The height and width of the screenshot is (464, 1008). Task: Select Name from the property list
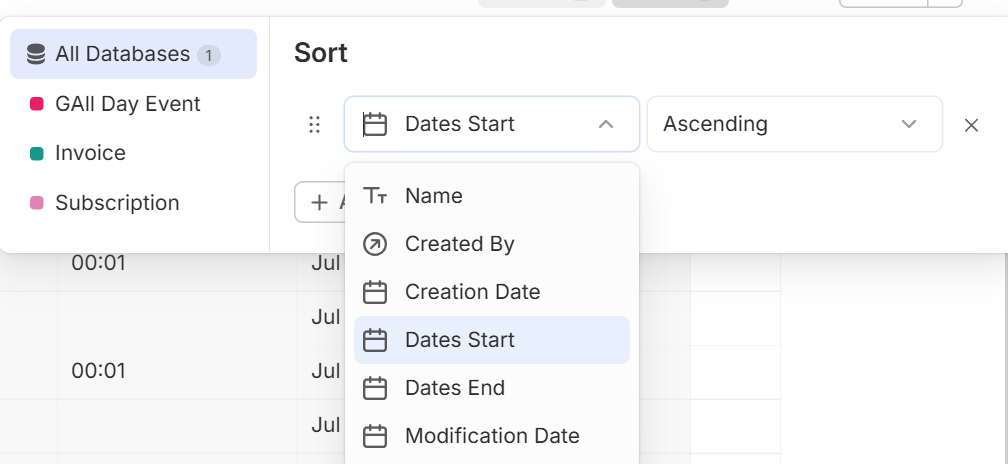[x=434, y=196]
